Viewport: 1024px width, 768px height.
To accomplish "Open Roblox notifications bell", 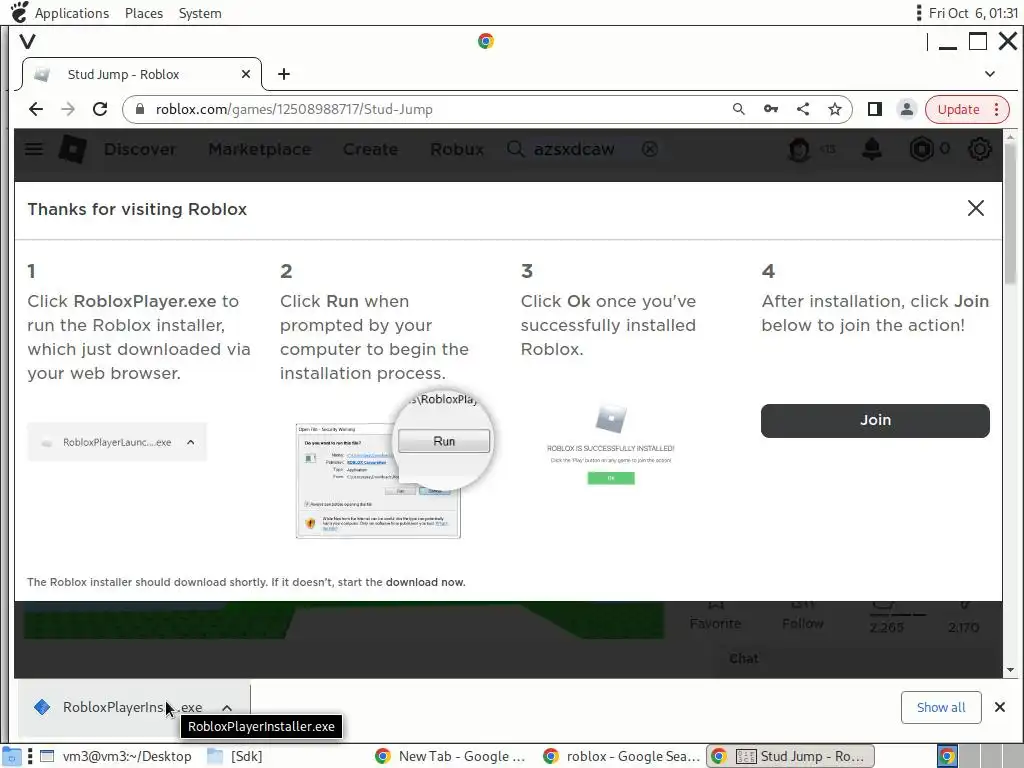I will (872, 149).
